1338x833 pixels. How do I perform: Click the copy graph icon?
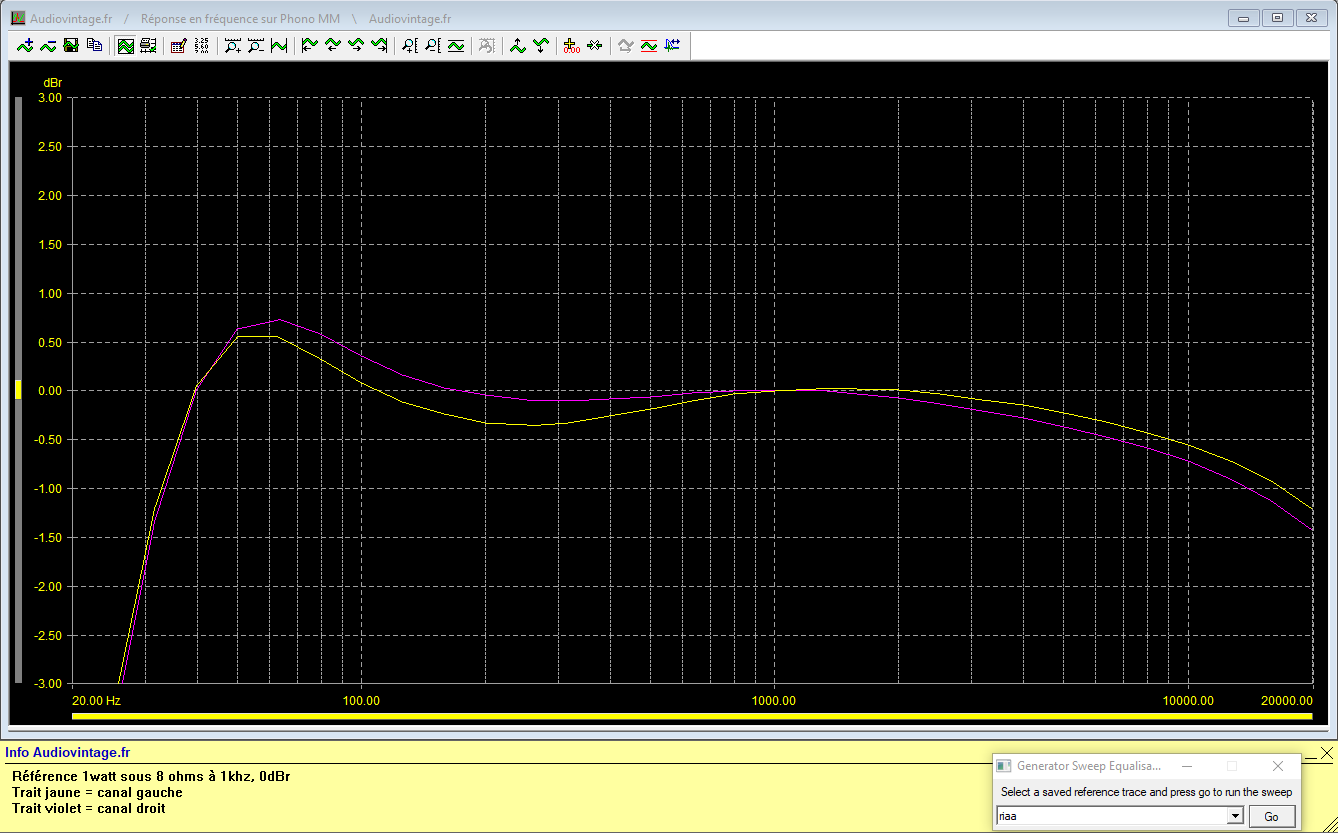94,45
